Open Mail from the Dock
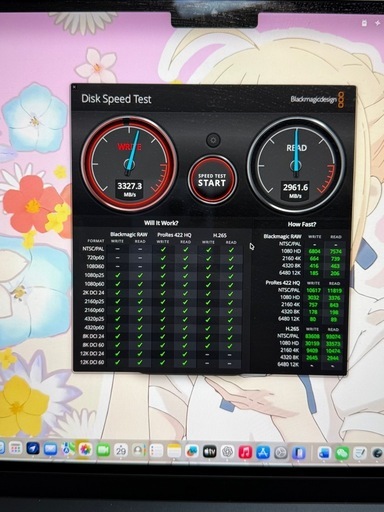 (50, 450)
